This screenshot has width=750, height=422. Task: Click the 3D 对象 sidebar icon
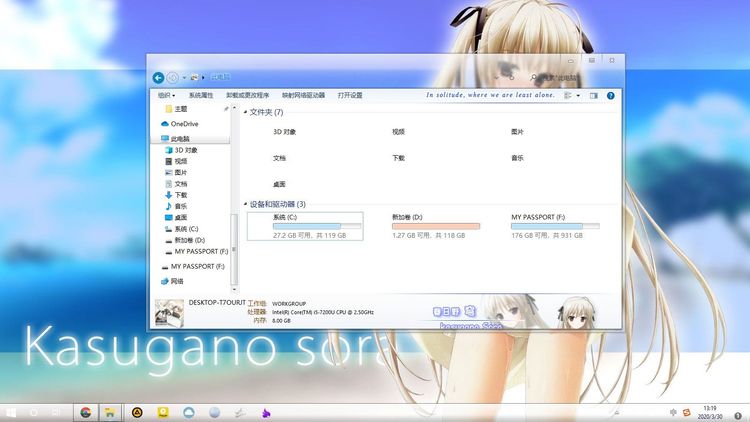click(x=168, y=150)
